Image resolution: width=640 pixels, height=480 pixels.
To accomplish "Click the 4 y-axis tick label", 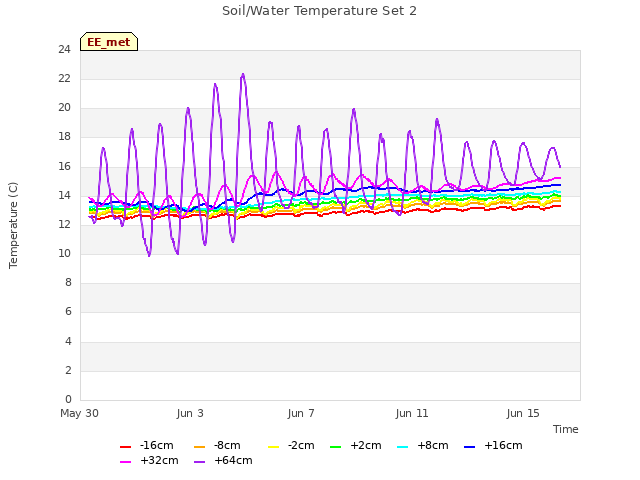I will [68, 341].
